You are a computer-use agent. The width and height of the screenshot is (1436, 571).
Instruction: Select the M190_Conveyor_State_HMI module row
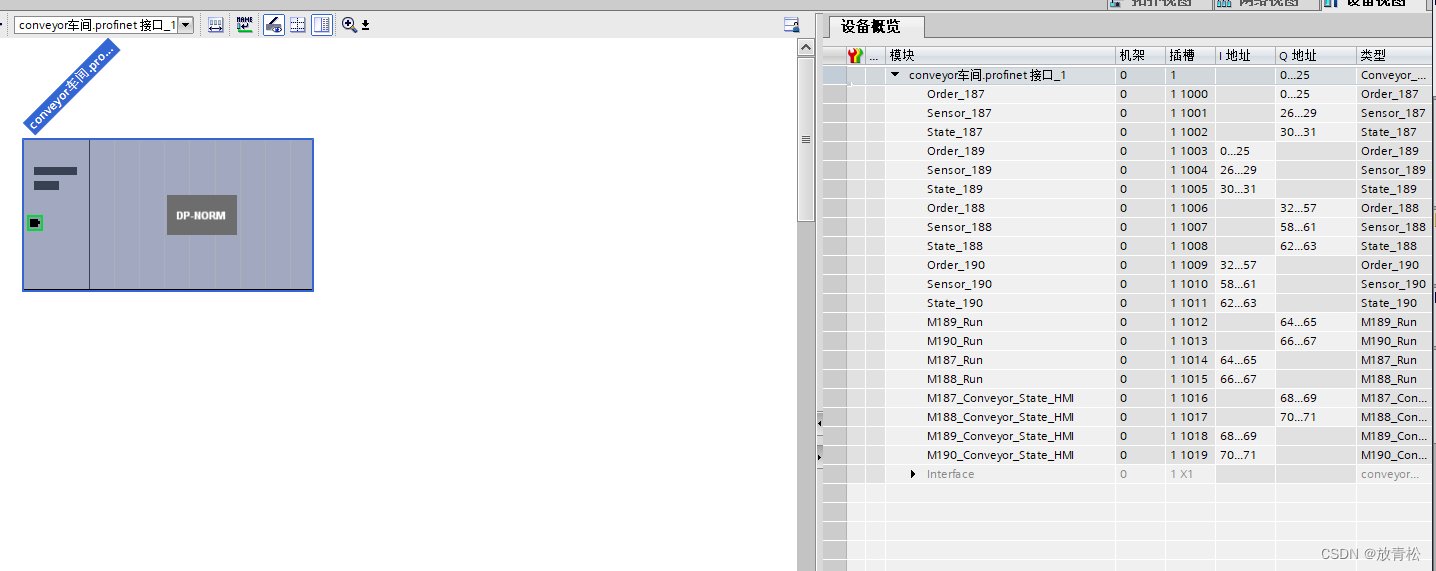pyautogui.click(x=1129, y=455)
